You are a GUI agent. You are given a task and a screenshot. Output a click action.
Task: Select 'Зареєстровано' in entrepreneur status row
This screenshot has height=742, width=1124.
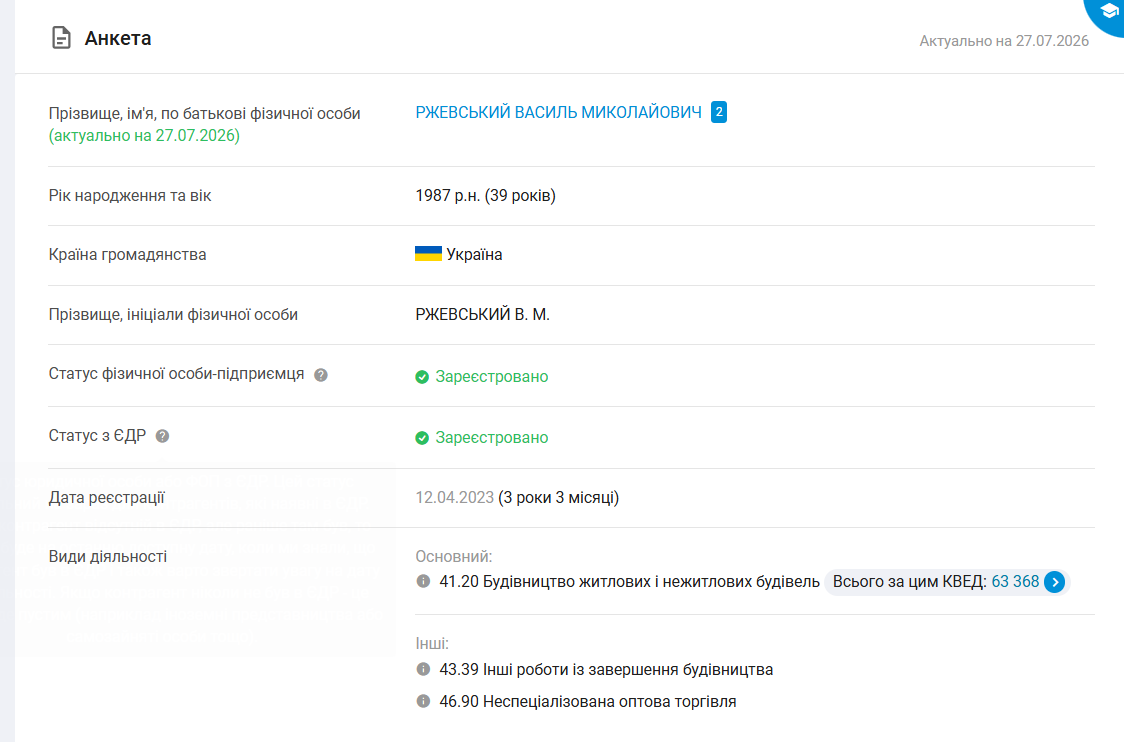coord(492,377)
